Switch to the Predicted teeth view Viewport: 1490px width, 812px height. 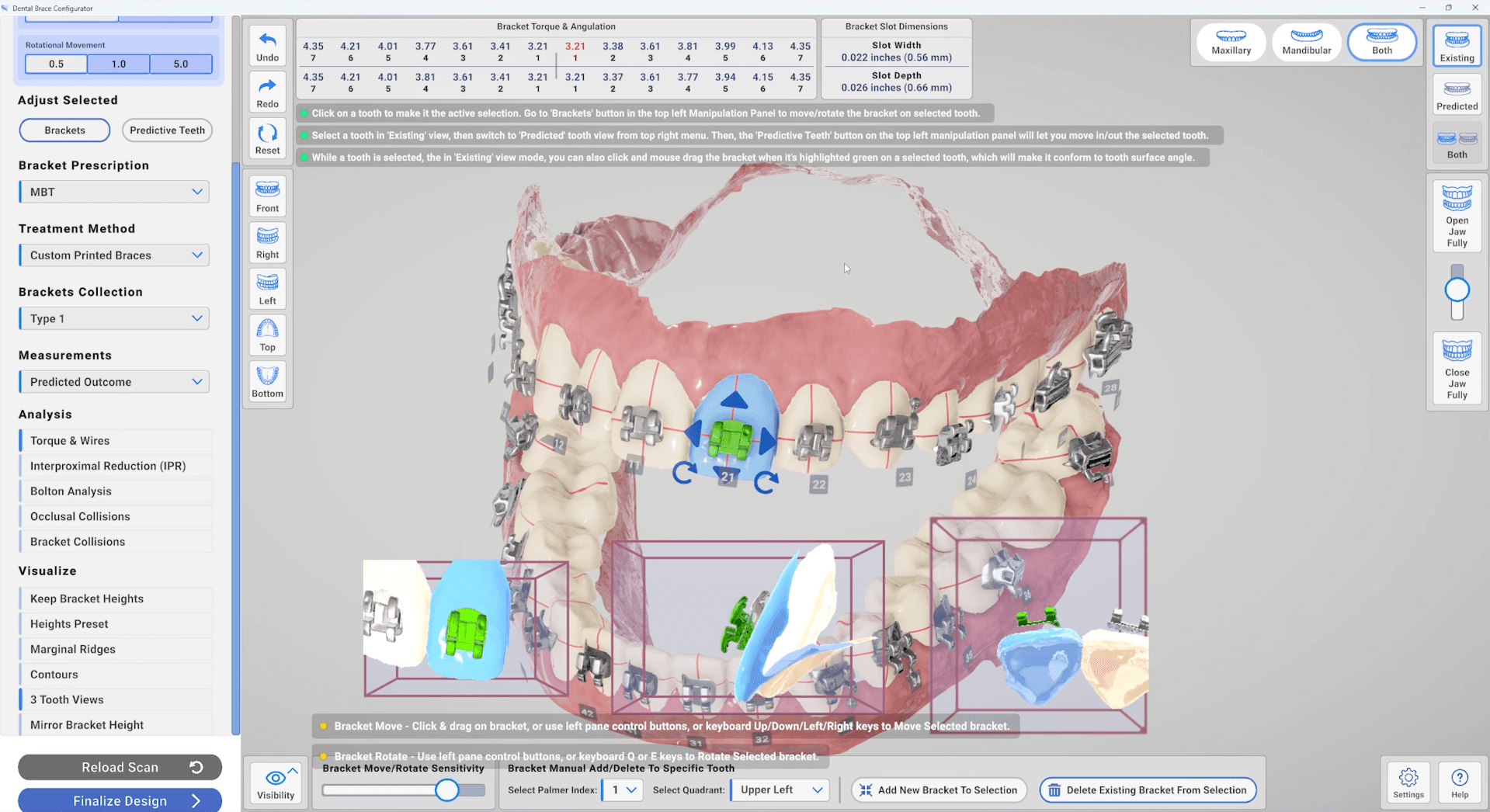pos(1457,94)
